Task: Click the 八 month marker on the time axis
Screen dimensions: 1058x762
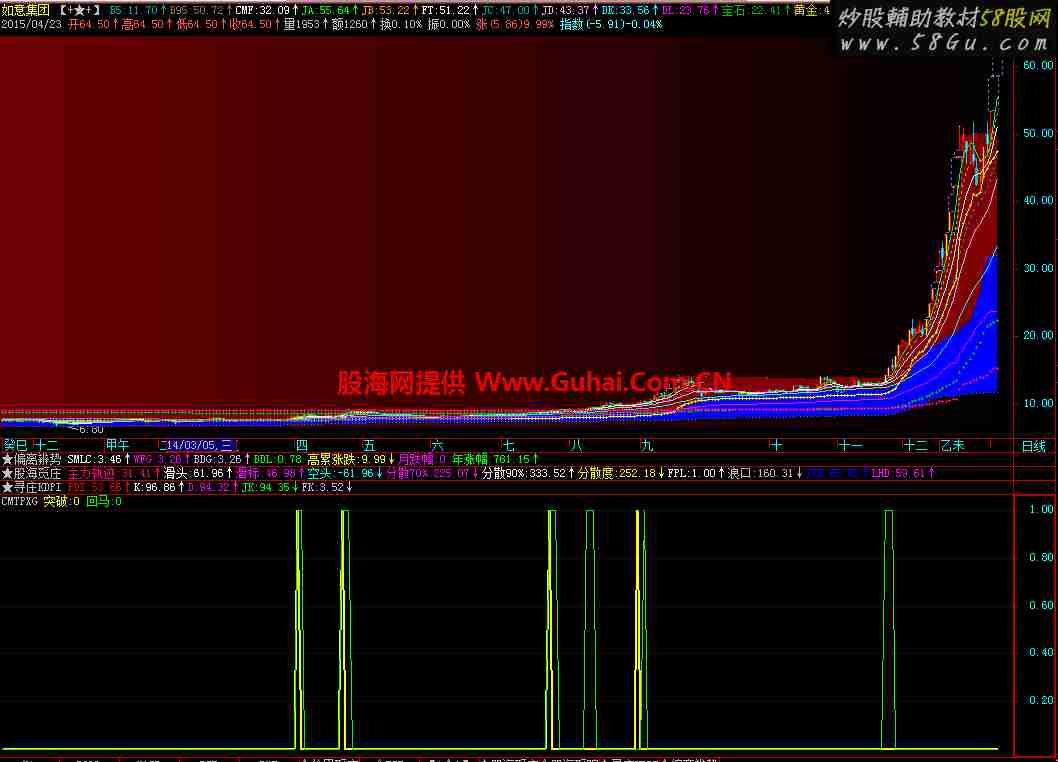Action: point(575,445)
